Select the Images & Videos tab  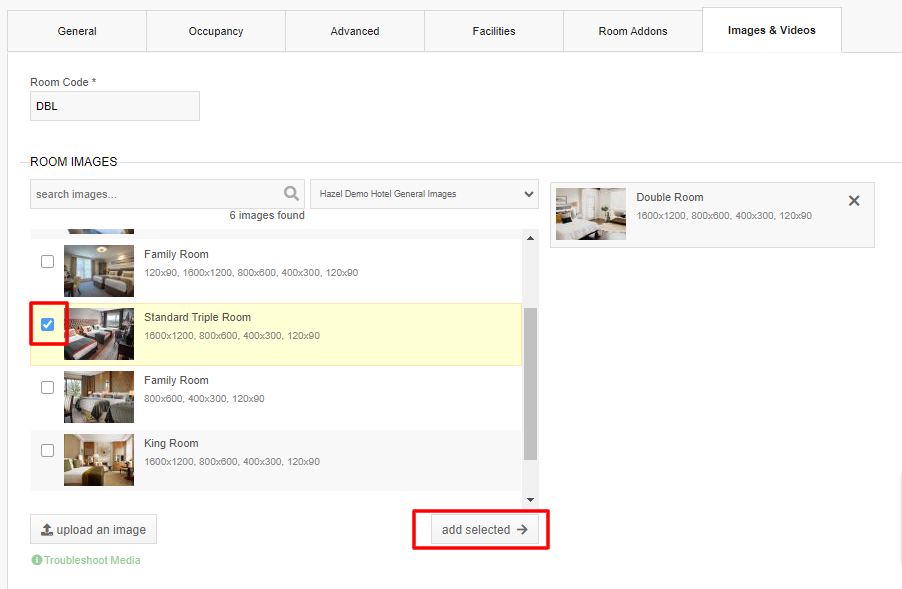[772, 30]
